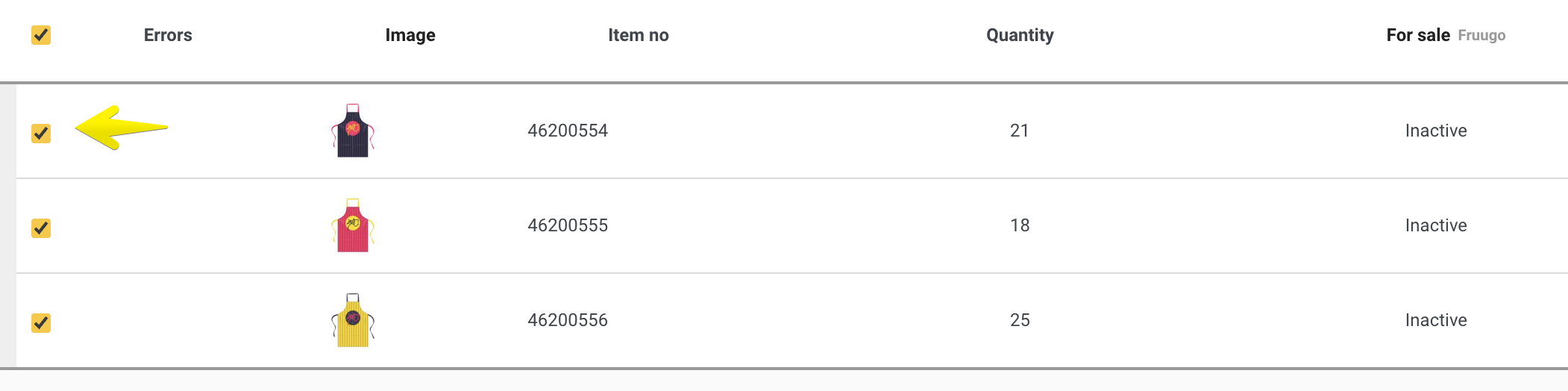Open the red apron product image
The width and height of the screenshot is (1568, 391).
click(x=353, y=225)
